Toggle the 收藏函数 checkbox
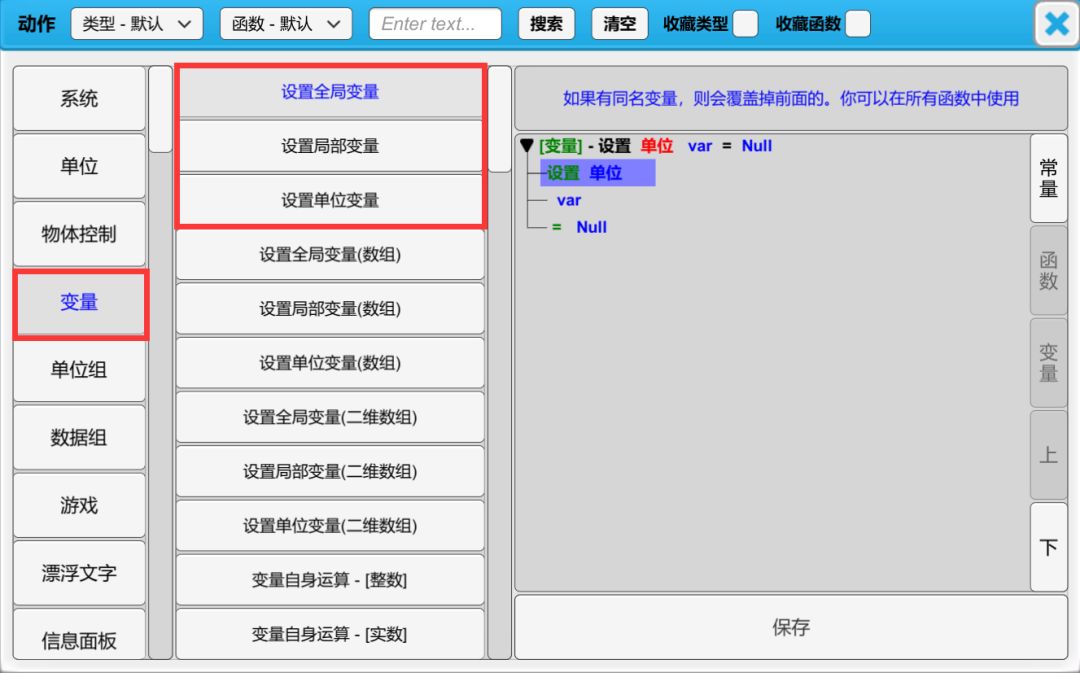The image size is (1080, 673). pos(857,24)
